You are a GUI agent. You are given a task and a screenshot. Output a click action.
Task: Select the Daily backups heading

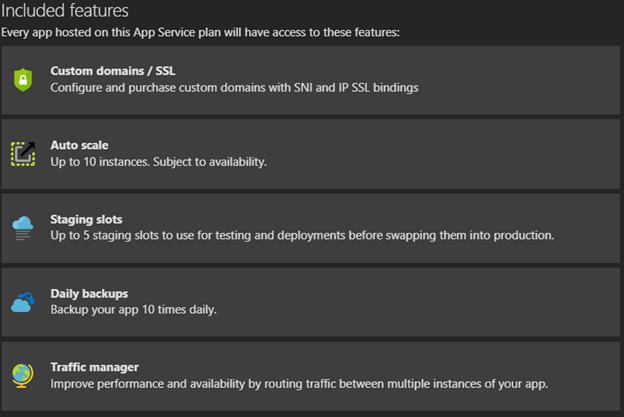coord(89,293)
